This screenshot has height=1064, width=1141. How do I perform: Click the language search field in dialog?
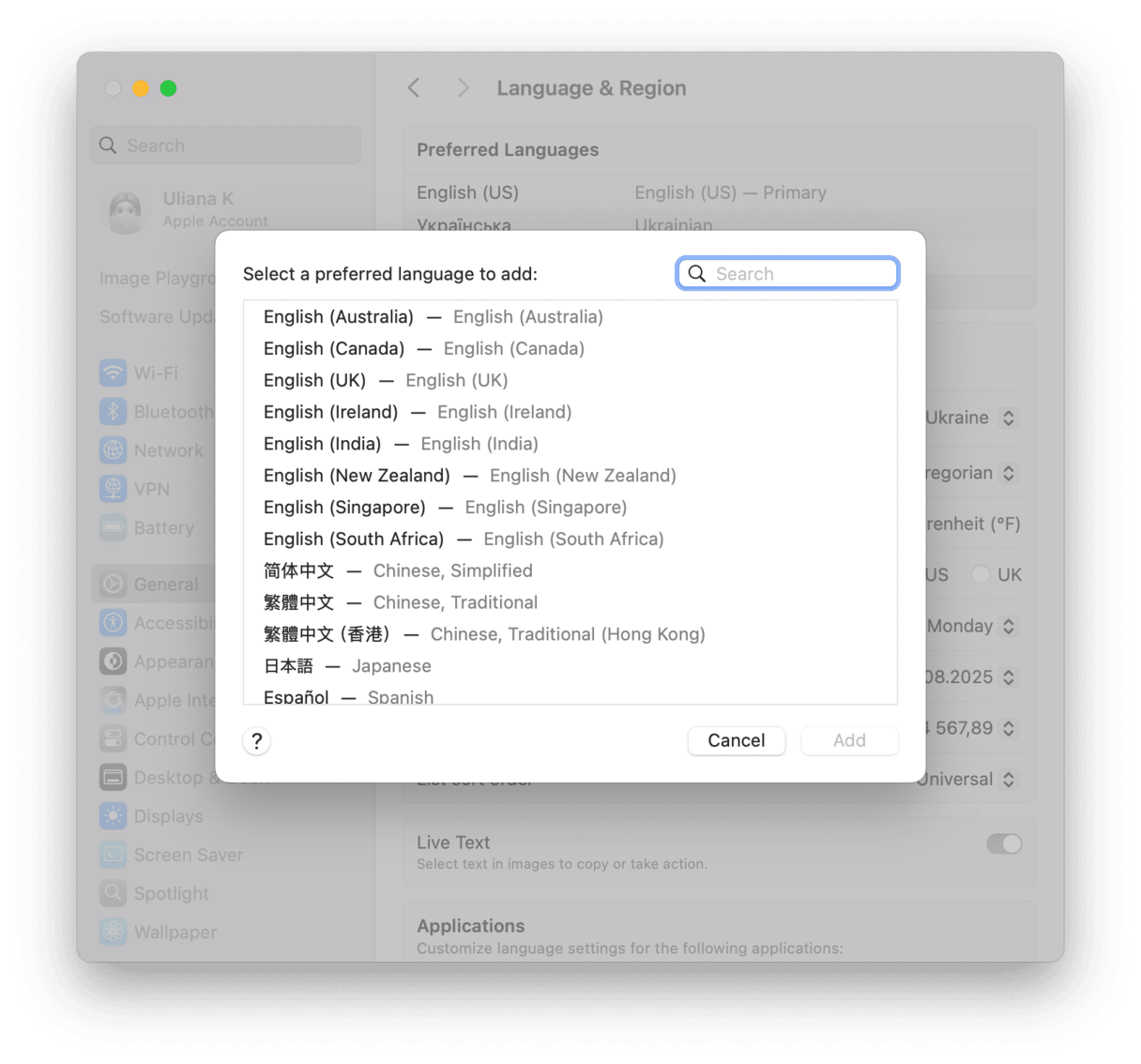(x=788, y=273)
